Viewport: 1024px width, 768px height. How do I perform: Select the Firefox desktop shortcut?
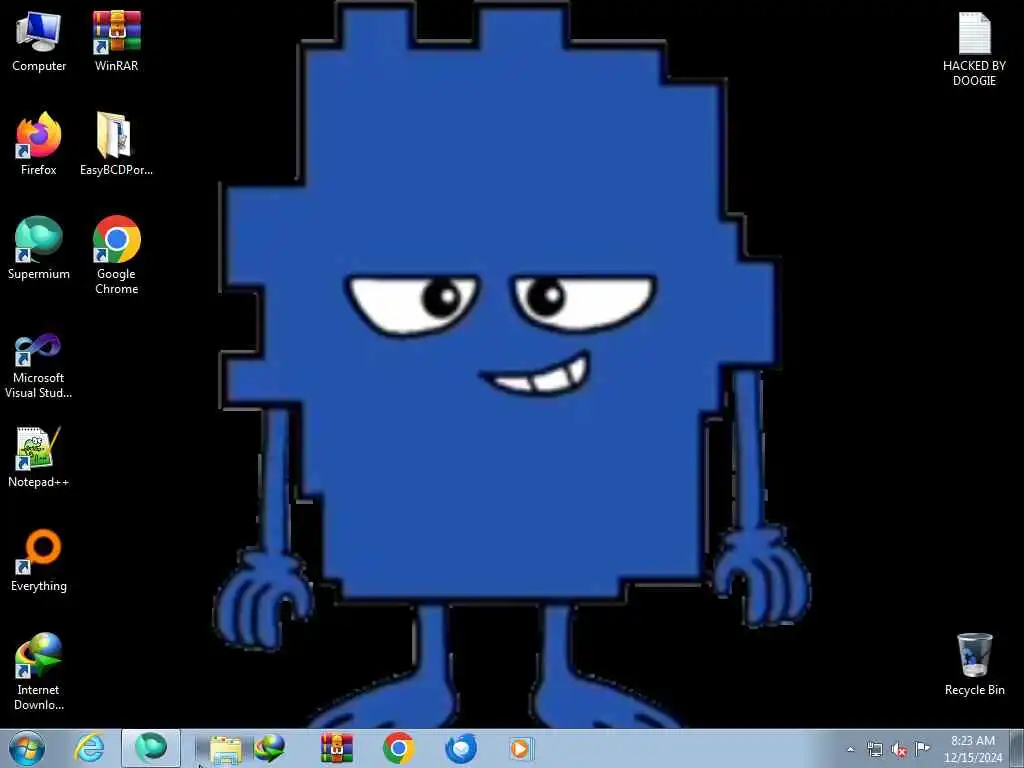point(39,144)
